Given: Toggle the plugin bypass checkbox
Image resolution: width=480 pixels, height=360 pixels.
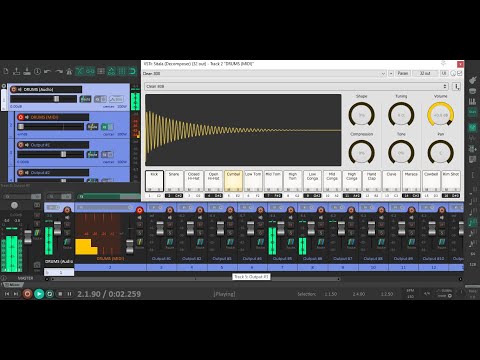Looking at the screenshot, I should (460, 73).
